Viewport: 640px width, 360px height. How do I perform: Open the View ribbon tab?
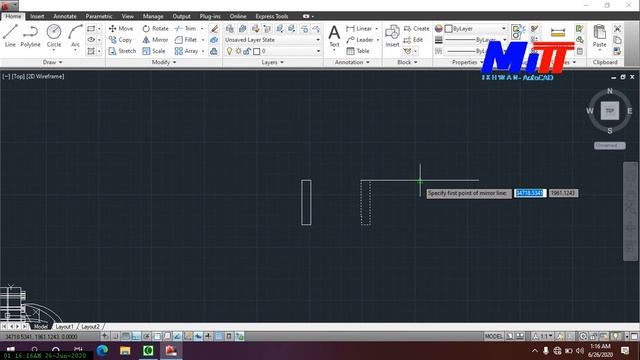click(x=128, y=16)
